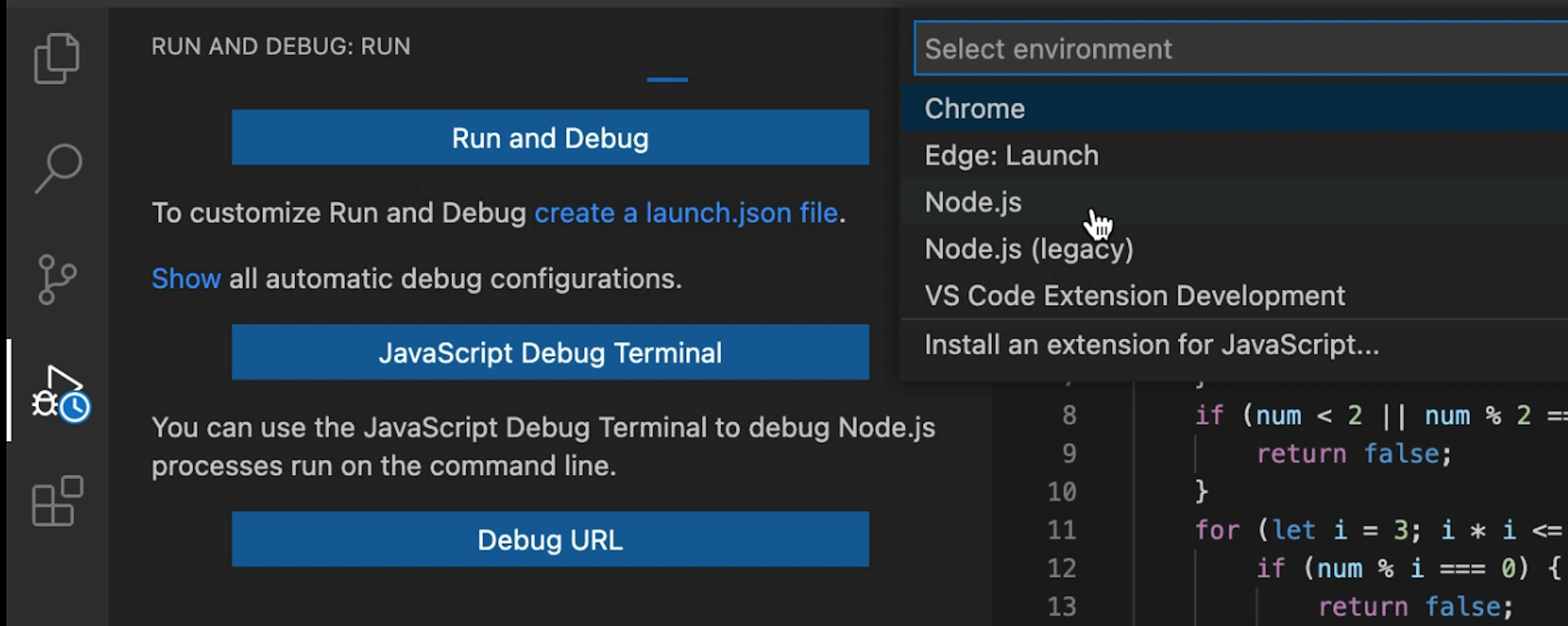Image resolution: width=1568 pixels, height=626 pixels.
Task: Click the Show automatic debug configurations link
Action: [x=186, y=279]
